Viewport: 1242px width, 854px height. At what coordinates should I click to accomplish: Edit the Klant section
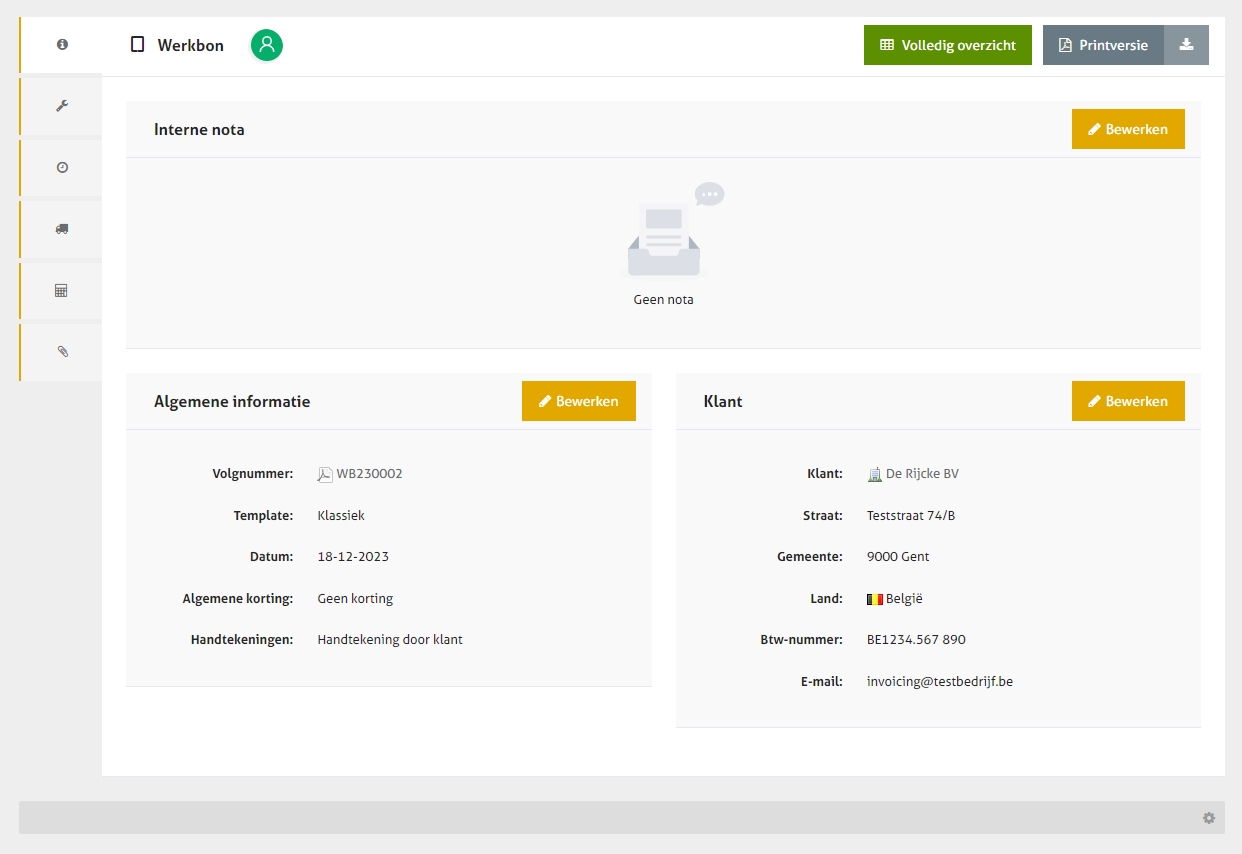click(x=1127, y=401)
